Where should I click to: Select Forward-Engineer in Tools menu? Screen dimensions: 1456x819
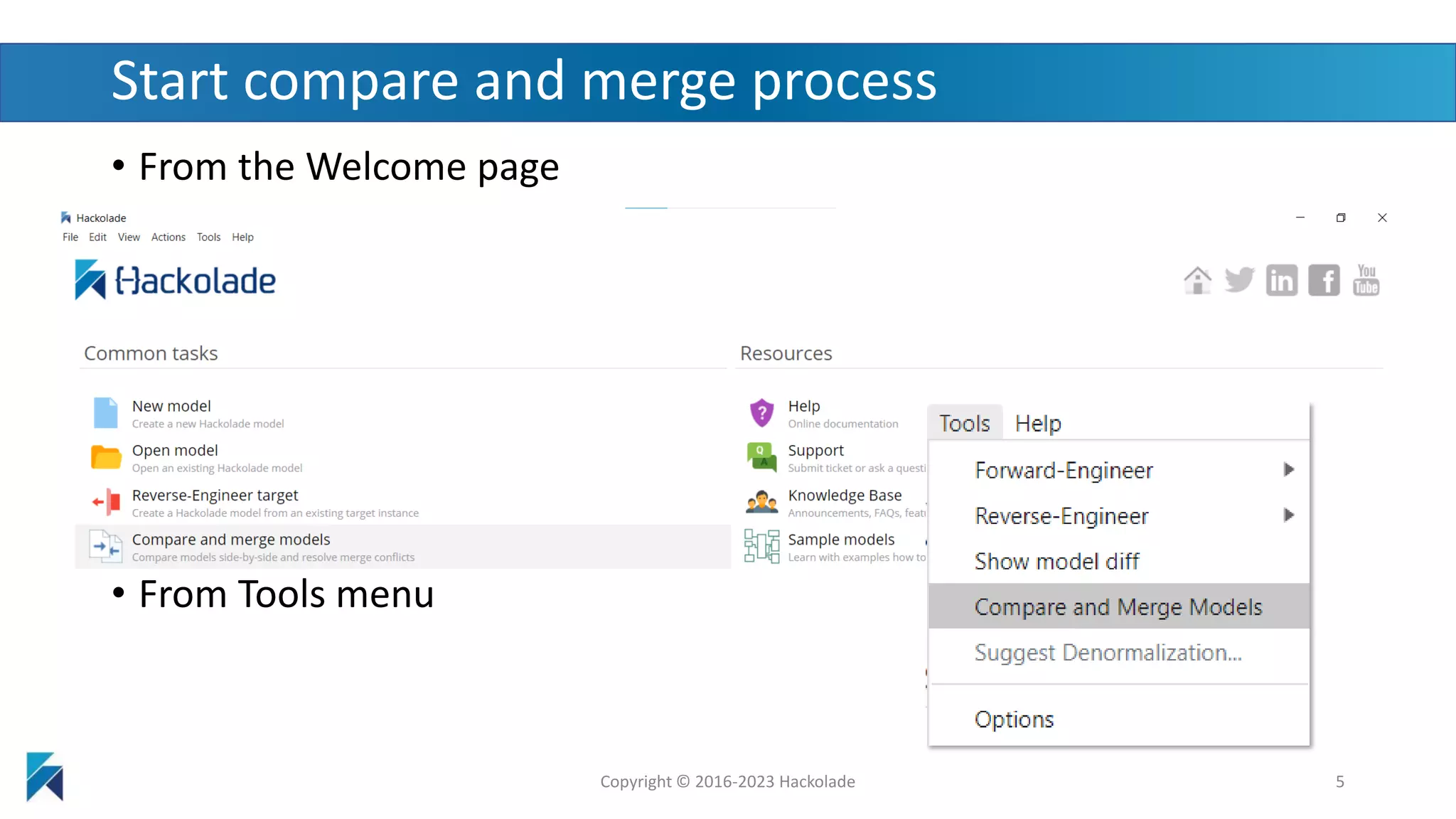pyautogui.click(x=1119, y=470)
